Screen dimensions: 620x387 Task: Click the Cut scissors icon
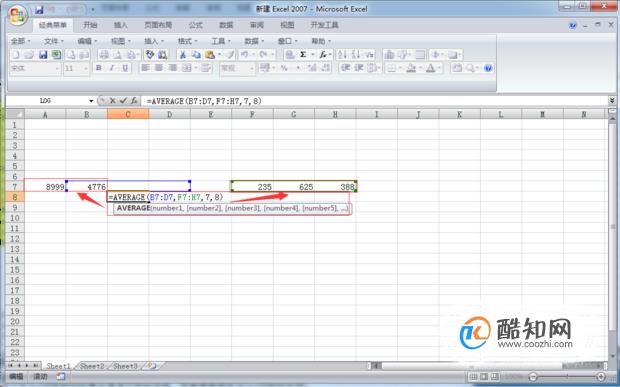[x=183, y=55]
